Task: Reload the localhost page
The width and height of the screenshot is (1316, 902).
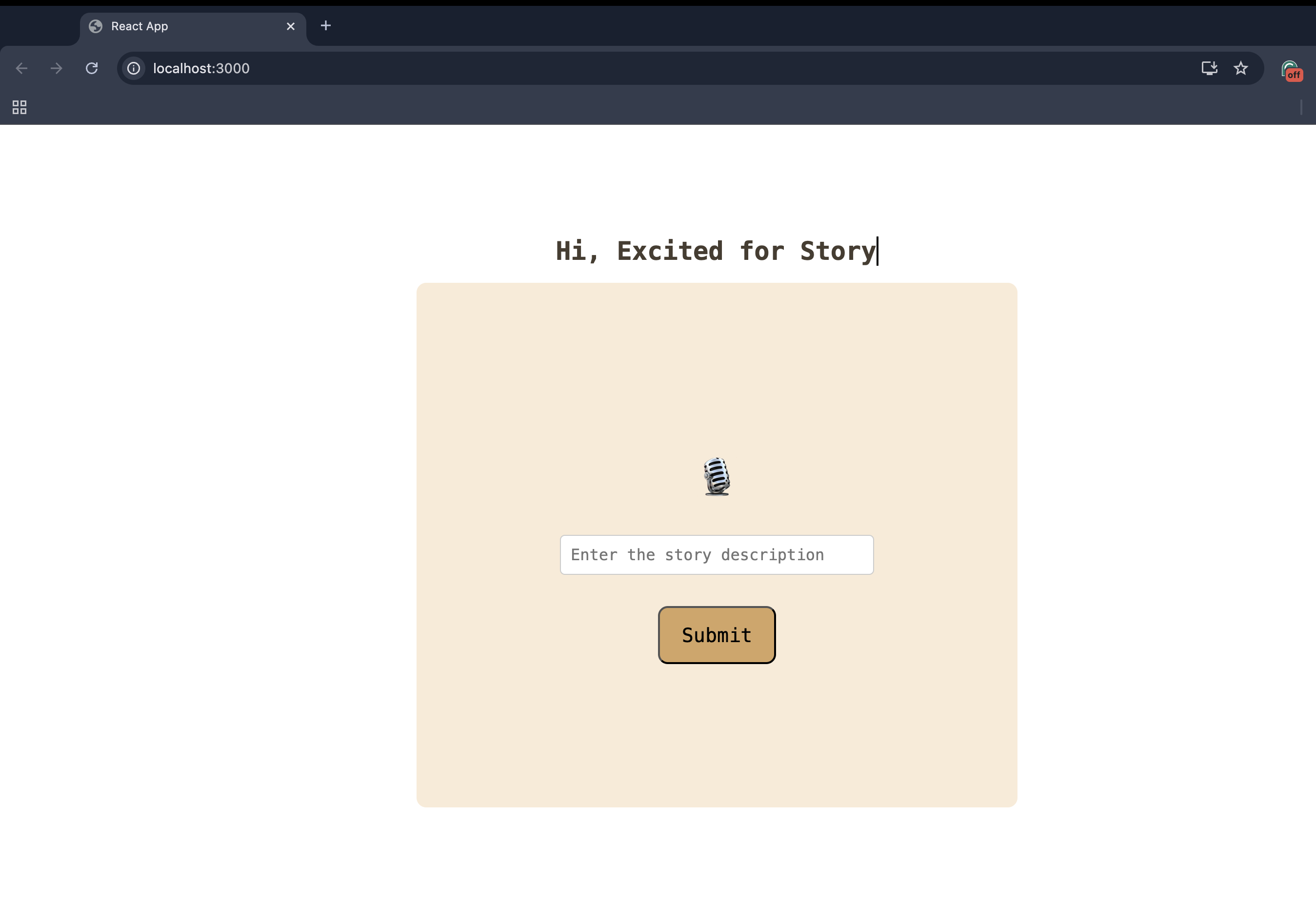Action: tap(92, 68)
